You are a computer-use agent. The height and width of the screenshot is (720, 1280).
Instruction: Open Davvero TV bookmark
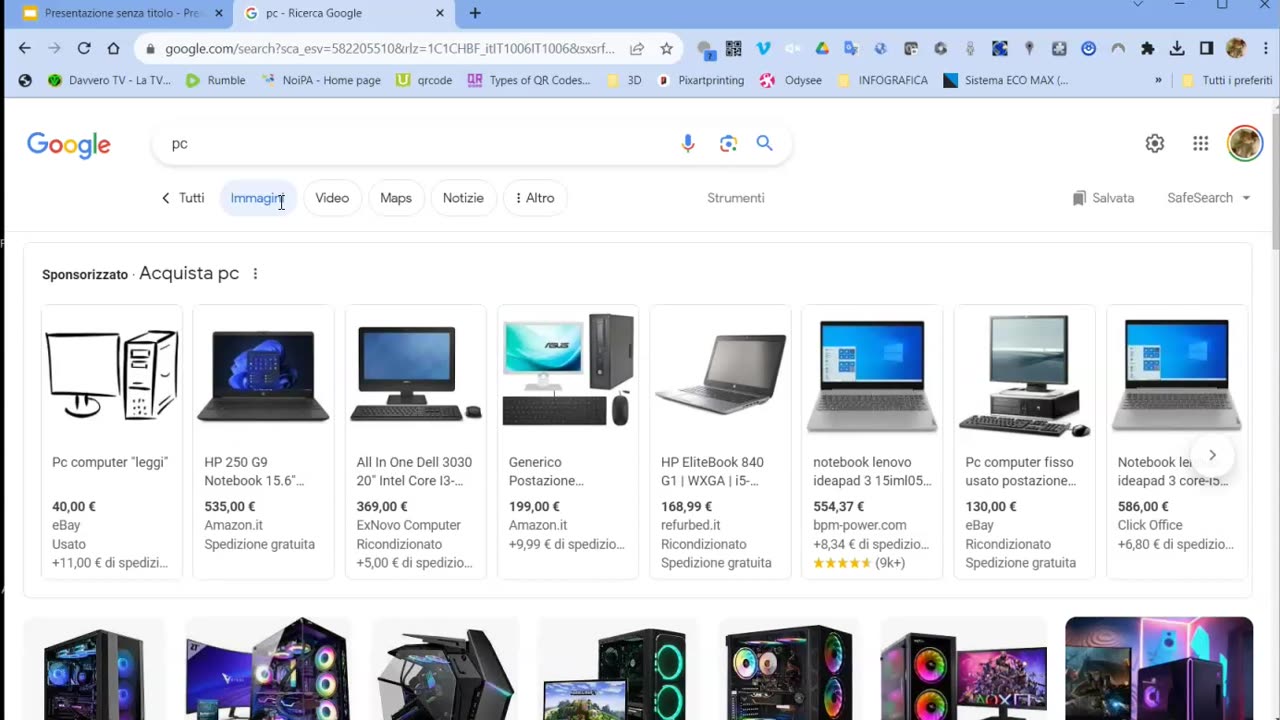[110, 80]
